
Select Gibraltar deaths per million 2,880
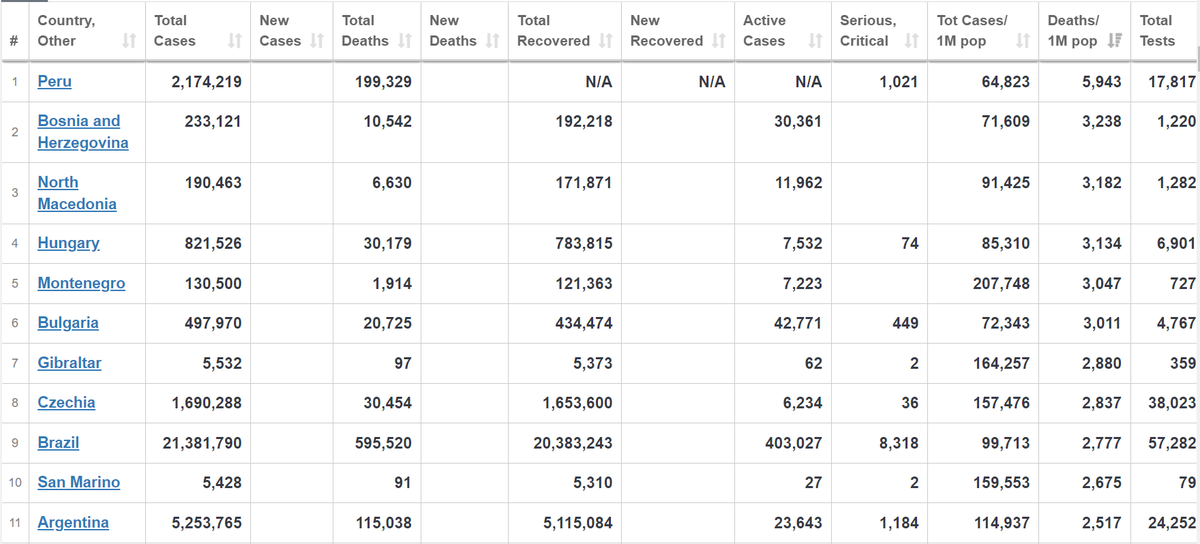point(1102,363)
